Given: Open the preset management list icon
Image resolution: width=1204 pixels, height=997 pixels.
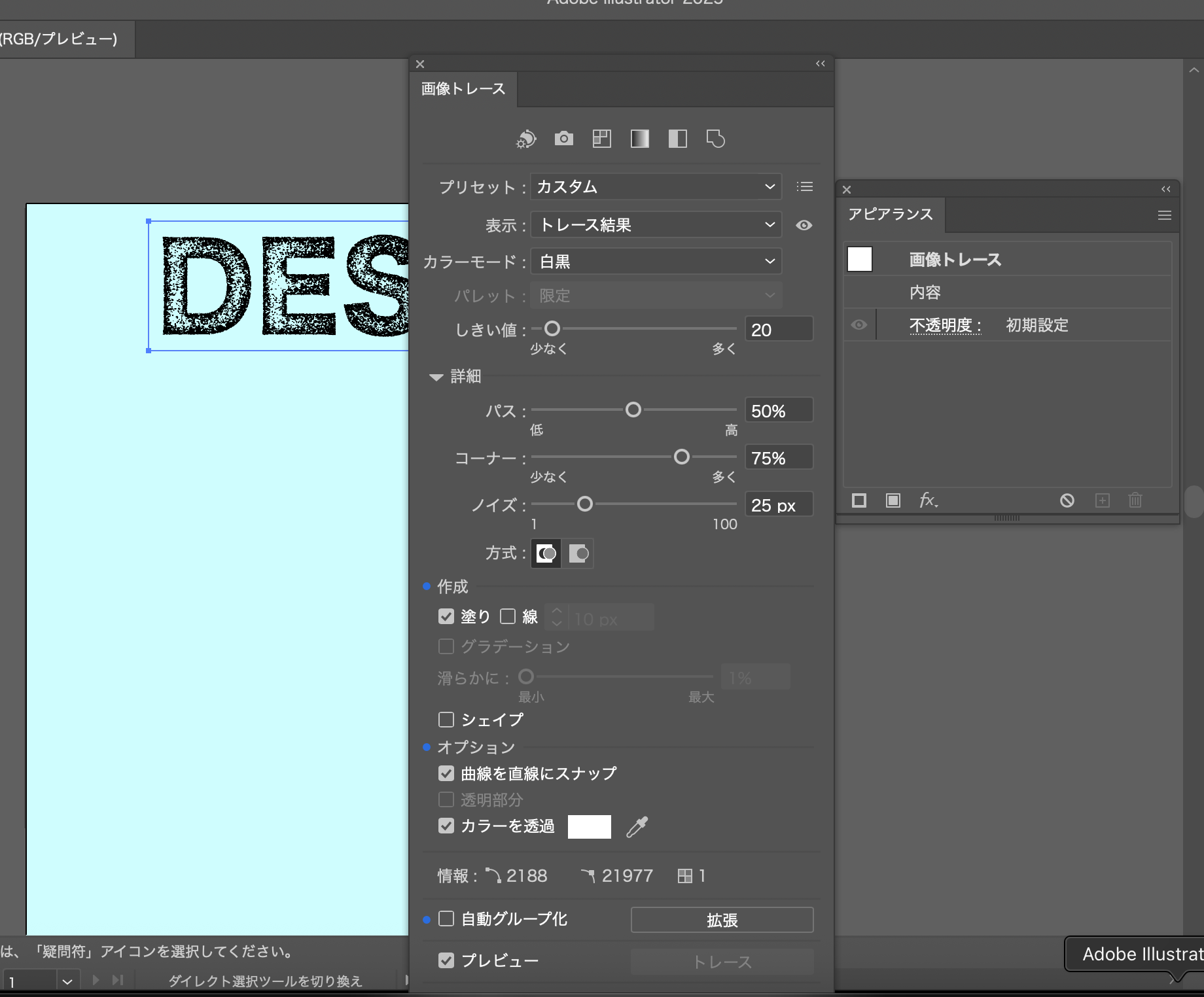Looking at the screenshot, I should click(805, 187).
